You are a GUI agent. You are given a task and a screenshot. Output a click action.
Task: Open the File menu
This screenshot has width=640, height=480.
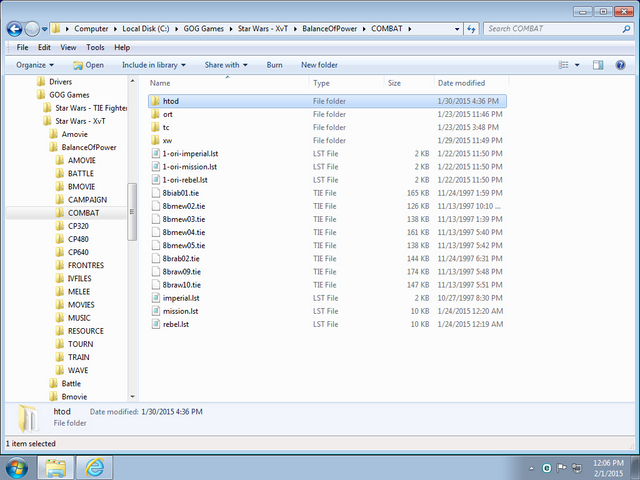22,47
